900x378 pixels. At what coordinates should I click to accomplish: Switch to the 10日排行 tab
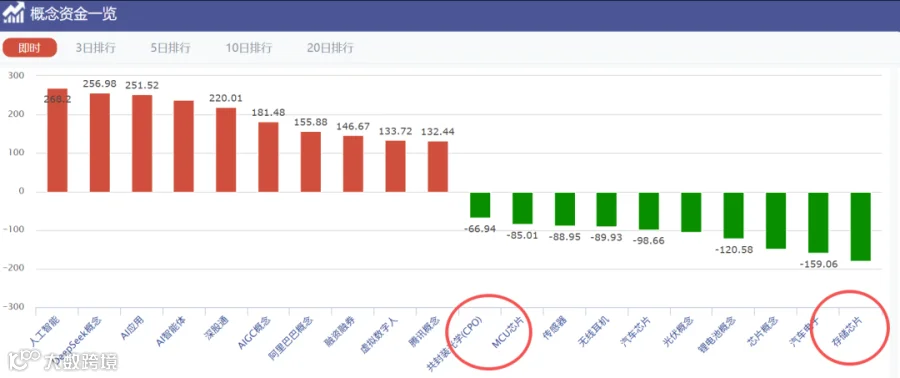[x=249, y=48]
